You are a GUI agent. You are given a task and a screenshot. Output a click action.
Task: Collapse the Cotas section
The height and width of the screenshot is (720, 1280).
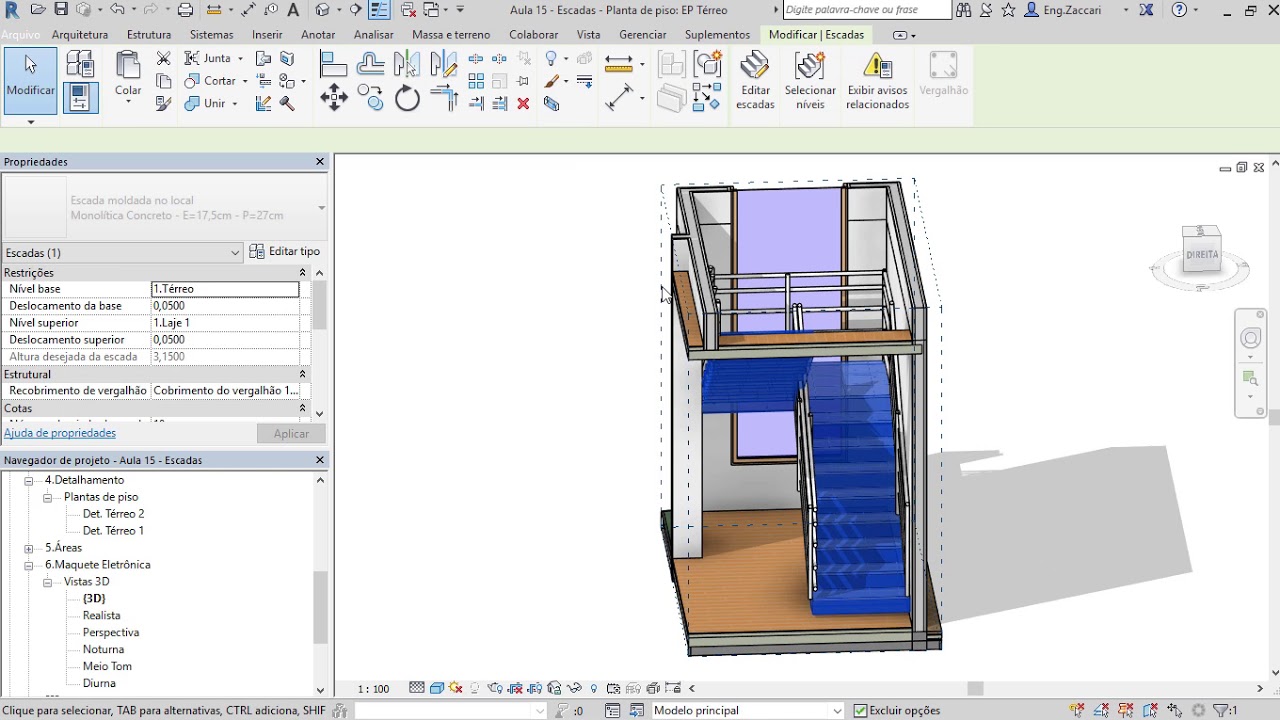click(302, 409)
